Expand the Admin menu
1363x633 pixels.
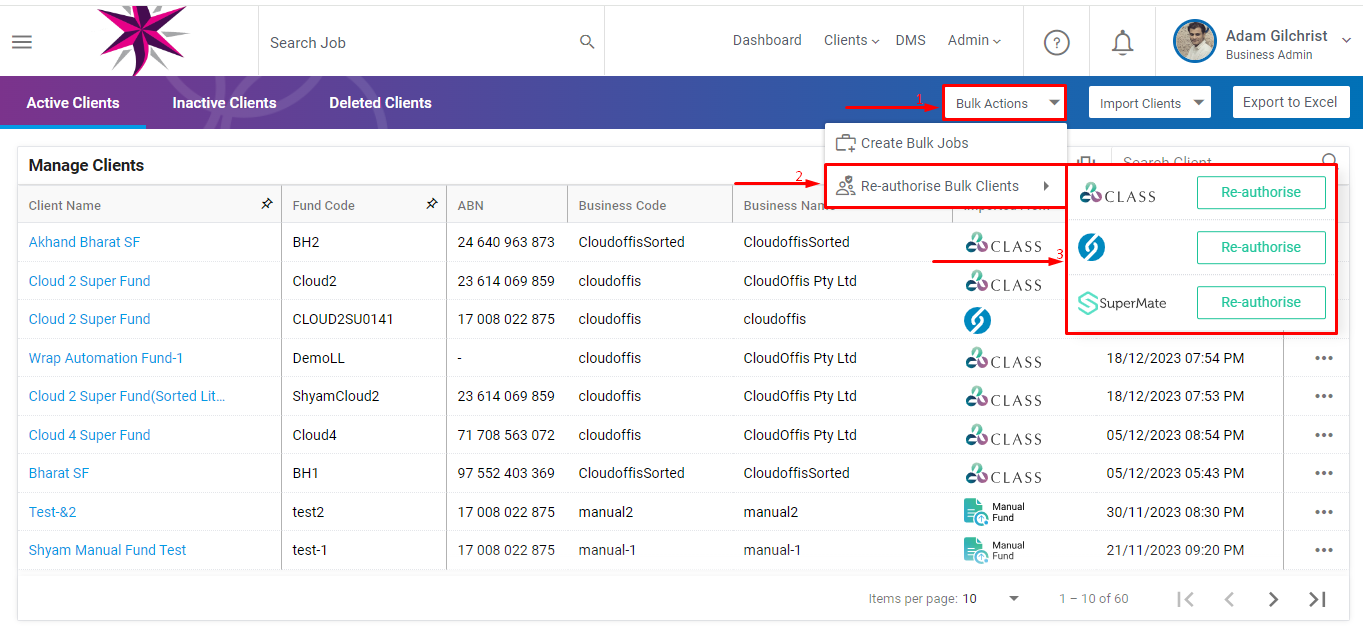pyautogui.click(x=974, y=41)
